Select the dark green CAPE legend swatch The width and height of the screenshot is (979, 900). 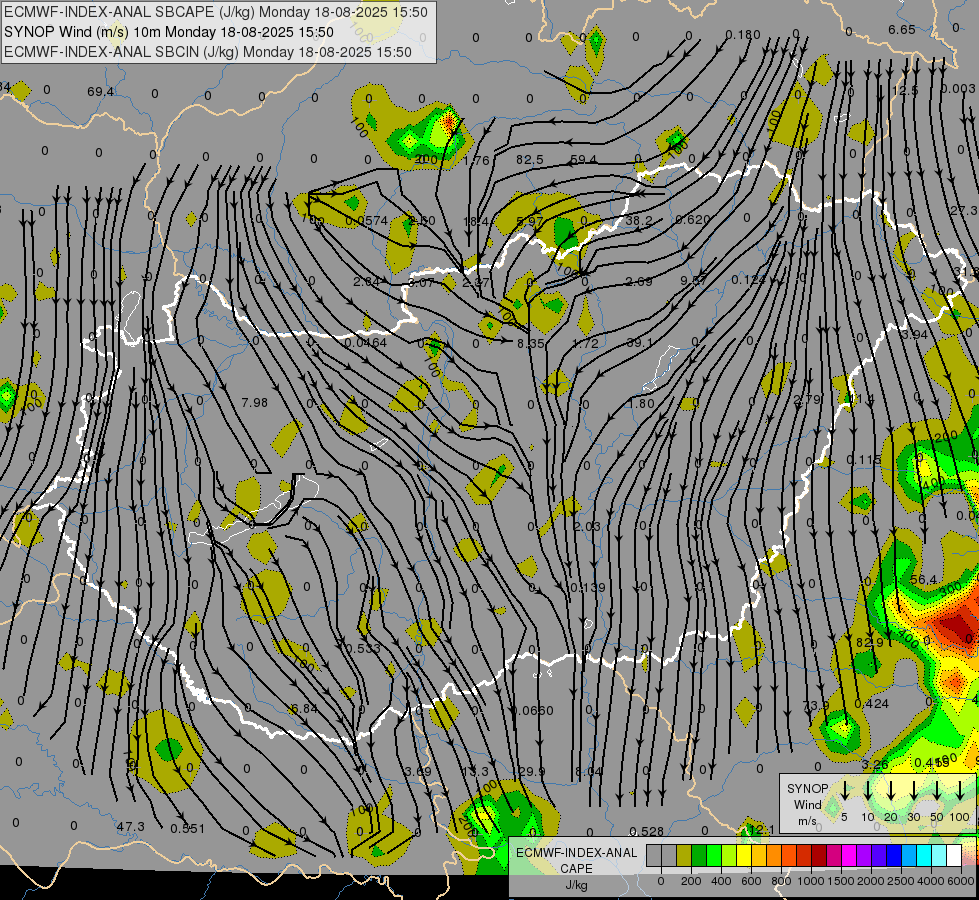pyautogui.click(x=699, y=855)
